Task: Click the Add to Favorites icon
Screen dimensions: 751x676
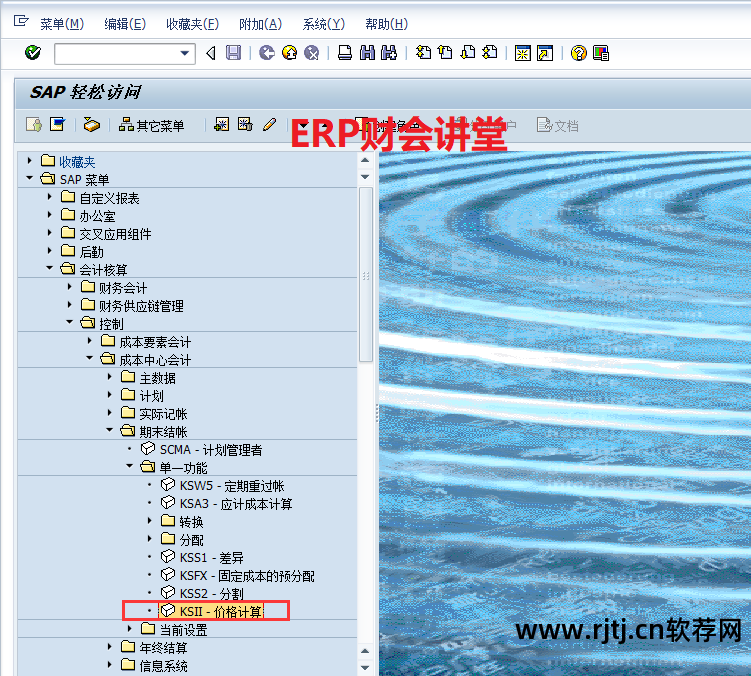Action: pyautogui.click(x=222, y=125)
